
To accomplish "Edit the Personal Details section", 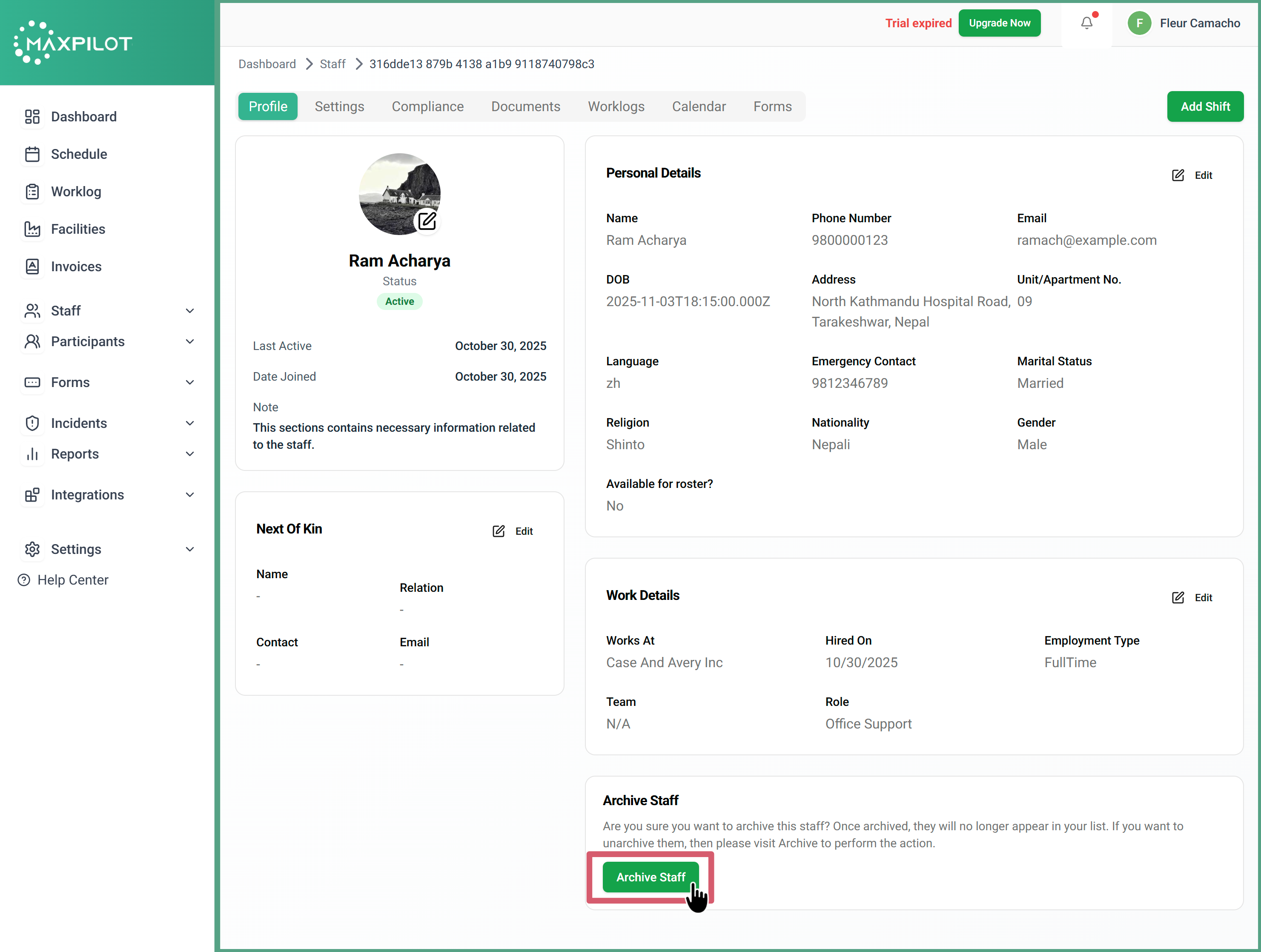I will [x=1192, y=175].
